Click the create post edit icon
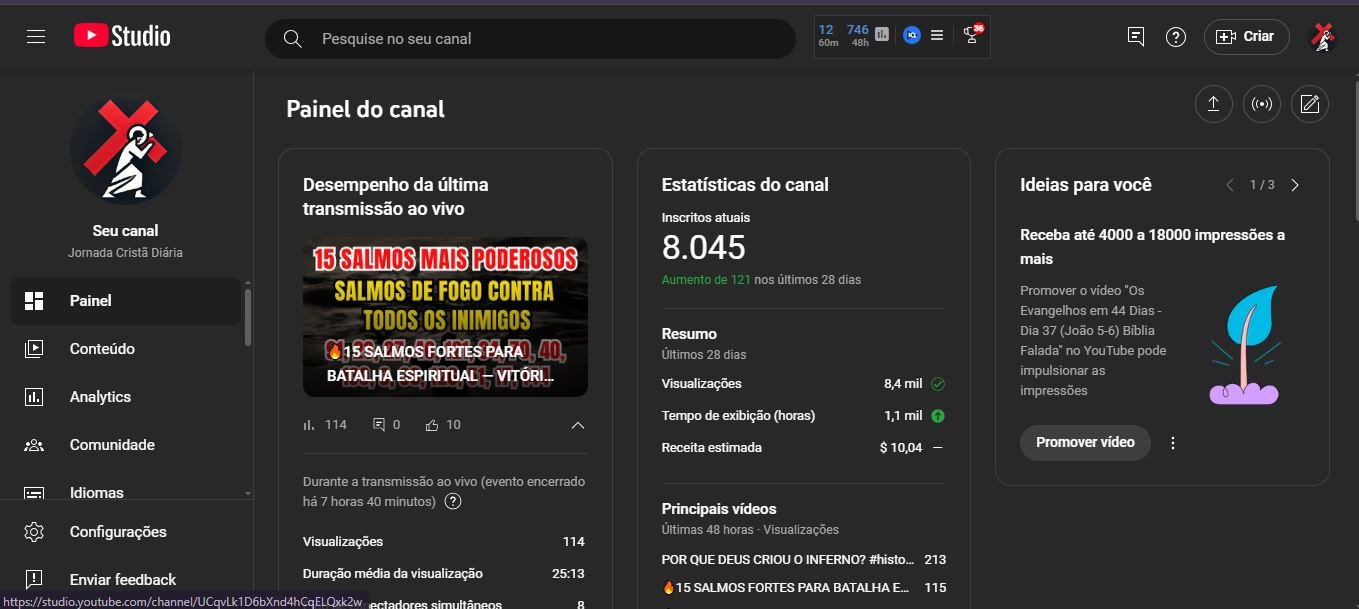This screenshot has width=1359, height=609. [x=1310, y=104]
